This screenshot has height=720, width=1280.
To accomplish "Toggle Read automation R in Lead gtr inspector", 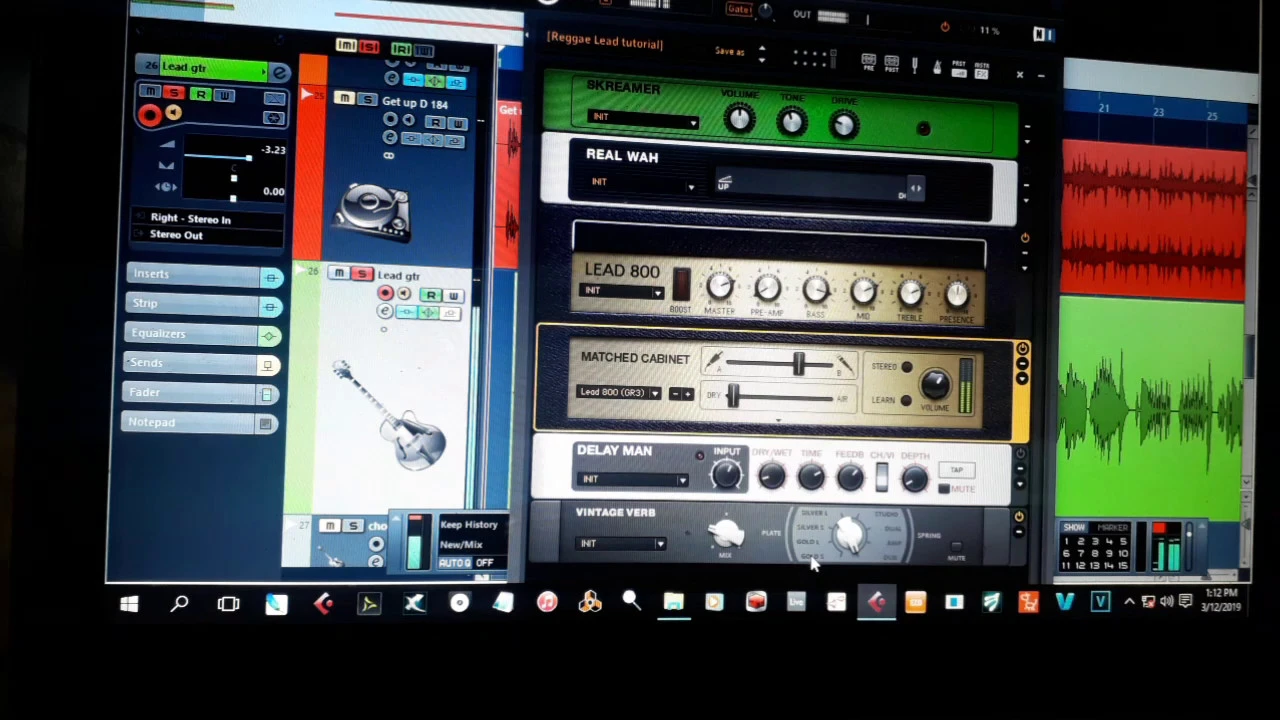I will 200,95.
